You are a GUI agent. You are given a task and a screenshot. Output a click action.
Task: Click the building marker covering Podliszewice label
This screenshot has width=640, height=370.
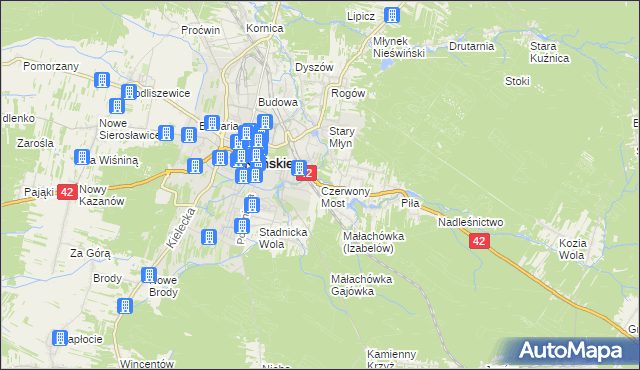pyautogui.click(x=129, y=92)
